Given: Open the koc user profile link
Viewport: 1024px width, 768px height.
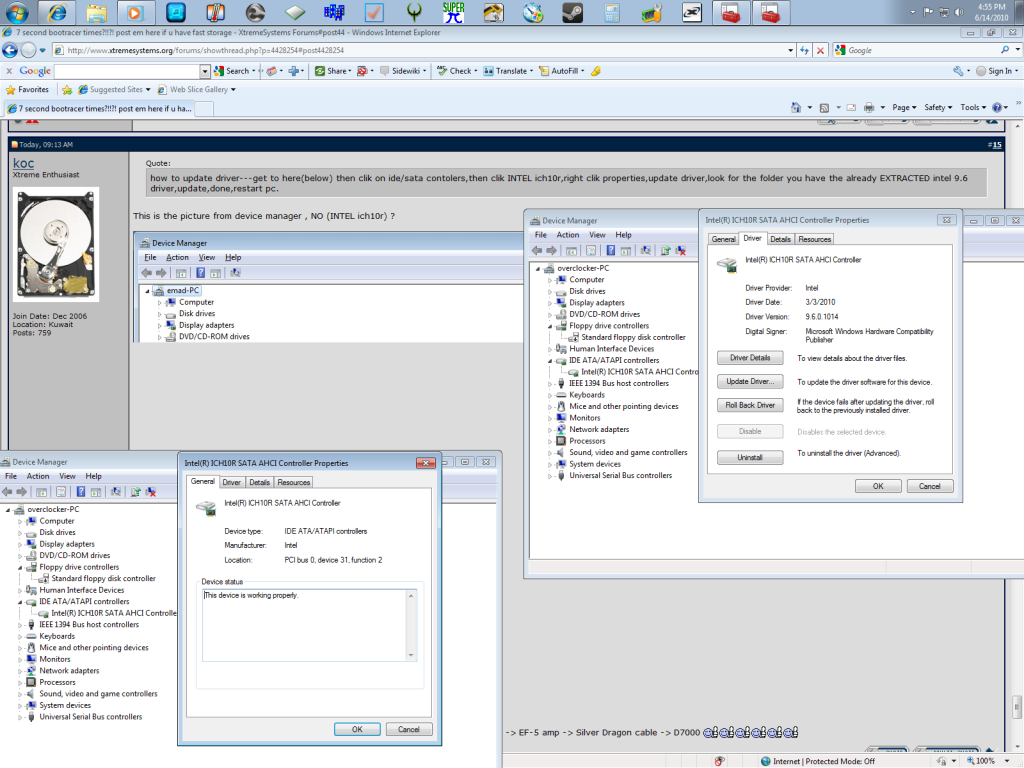Looking at the screenshot, I should click(x=24, y=163).
